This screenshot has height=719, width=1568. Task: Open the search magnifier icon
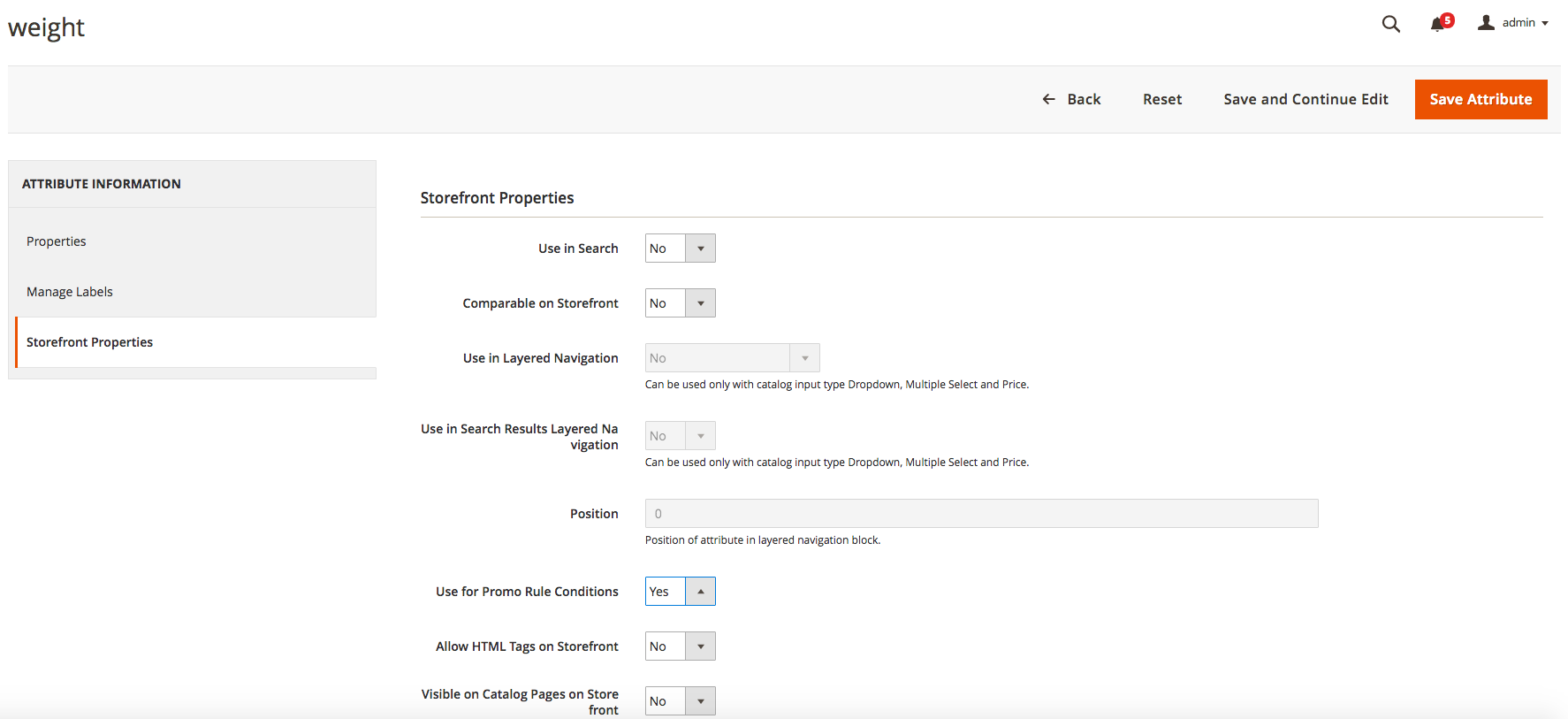(x=1390, y=24)
